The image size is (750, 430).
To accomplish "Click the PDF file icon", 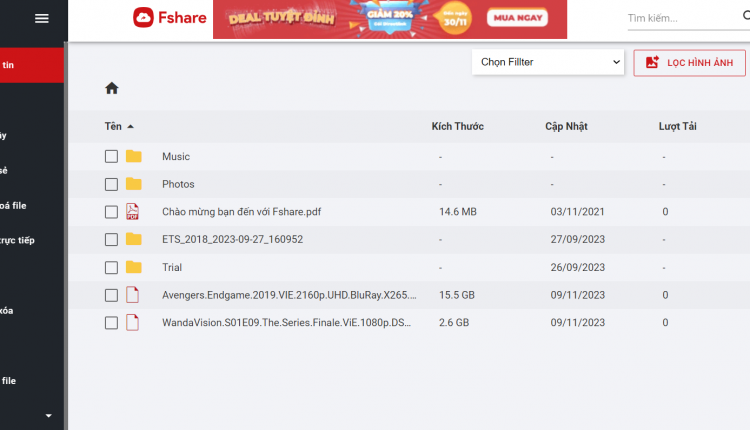I will pos(132,211).
